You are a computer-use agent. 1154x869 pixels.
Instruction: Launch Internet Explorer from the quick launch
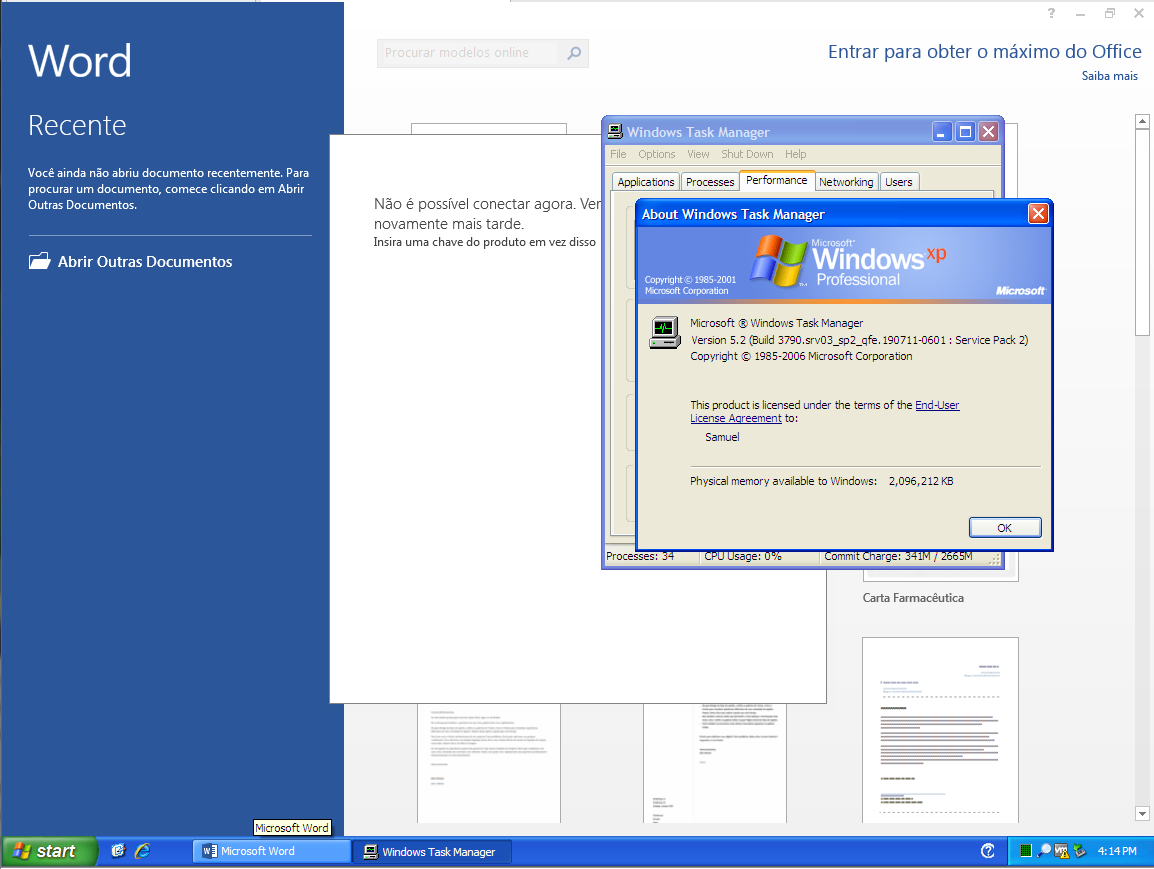(x=142, y=851)
